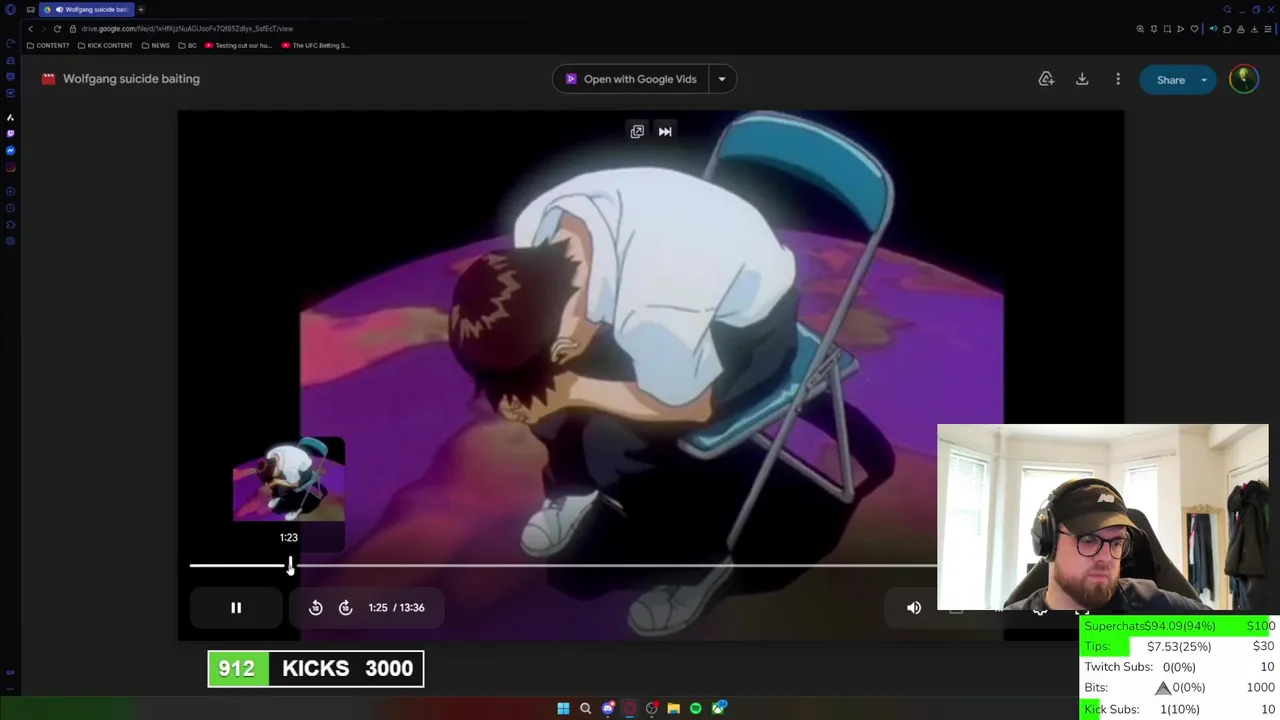Open sidebar history clock icon

[10, 208]
